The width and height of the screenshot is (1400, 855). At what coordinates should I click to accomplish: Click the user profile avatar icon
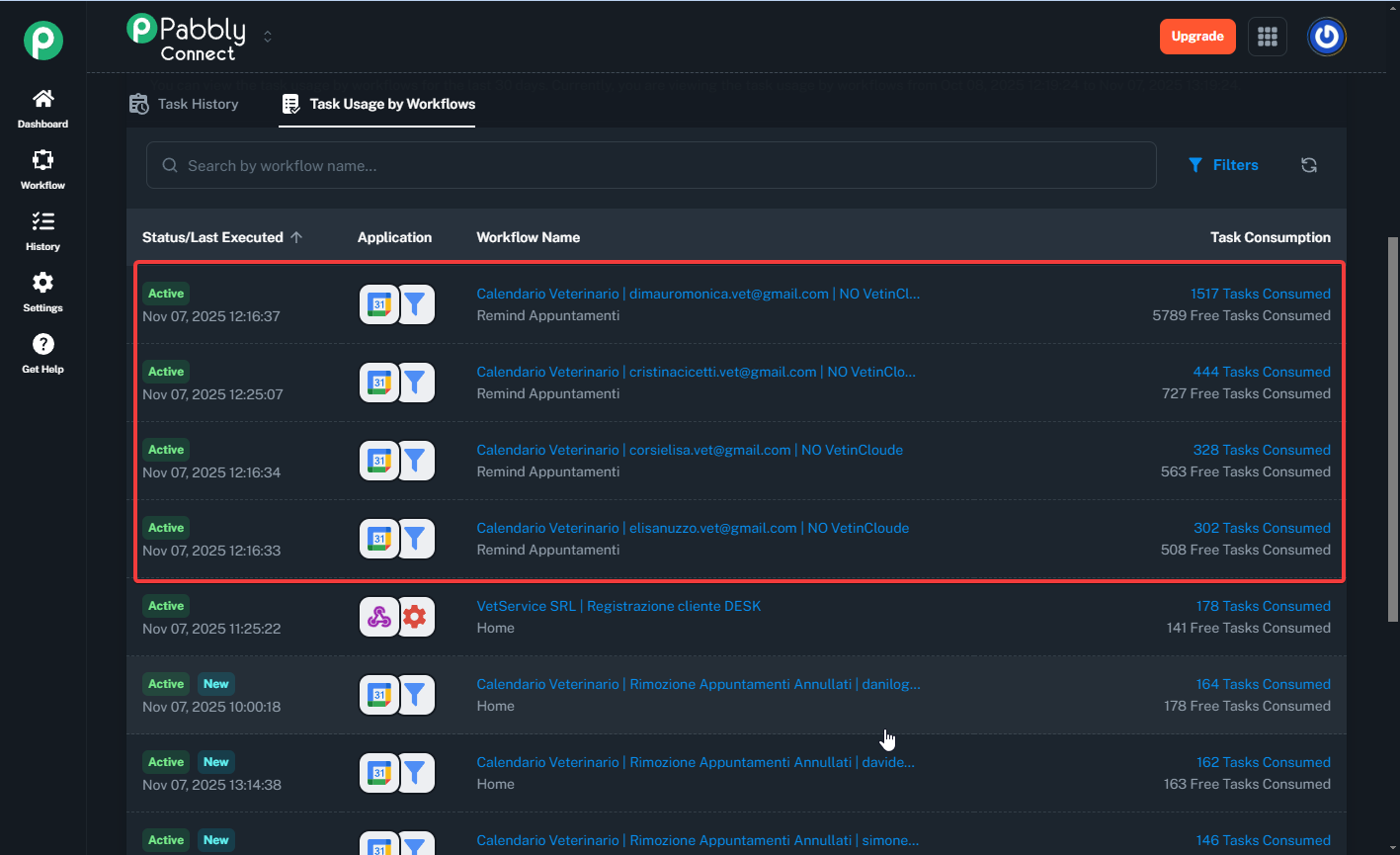click(x=1327, y=37)
